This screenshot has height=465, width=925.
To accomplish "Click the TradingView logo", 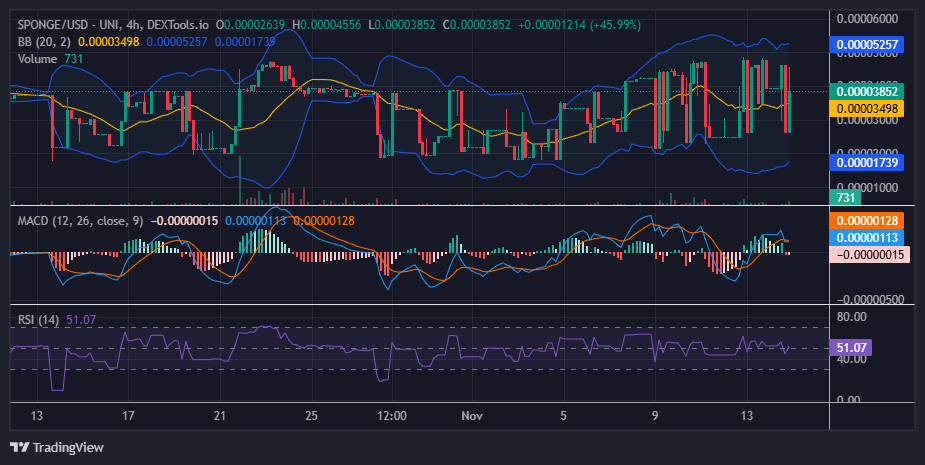I will point(19,447).
